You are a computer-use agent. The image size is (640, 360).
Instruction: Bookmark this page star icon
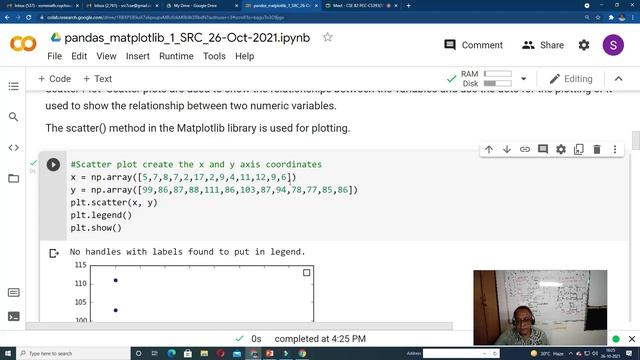point(598,18)
